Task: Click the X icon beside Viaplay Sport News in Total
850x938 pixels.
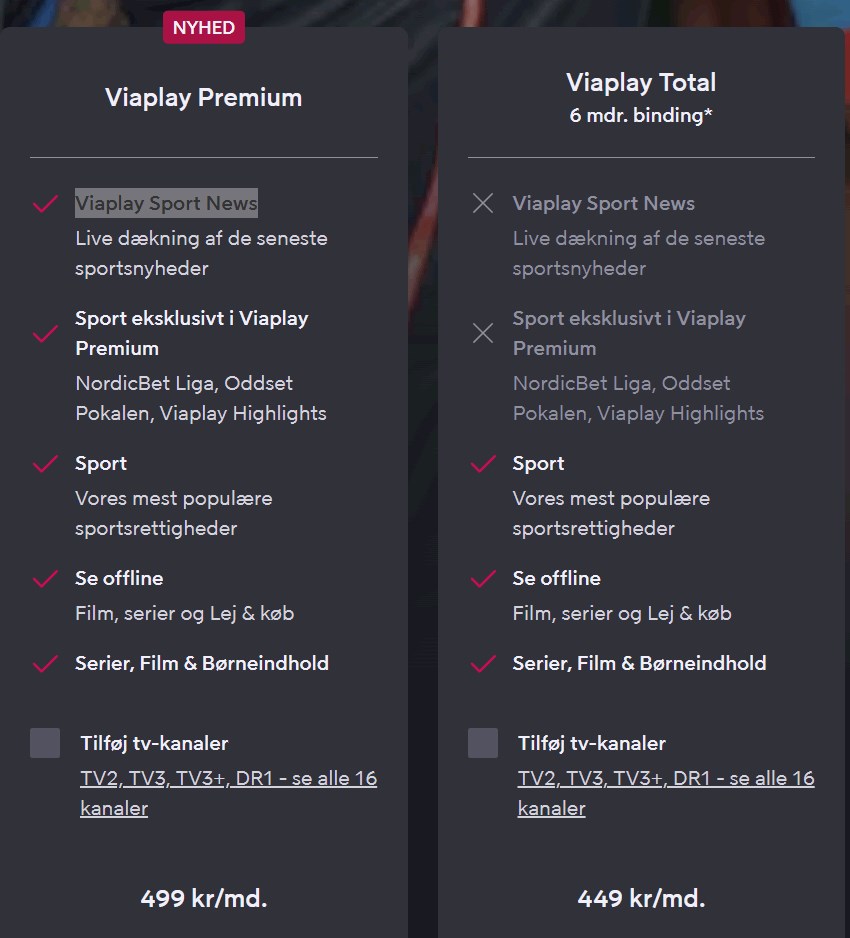Action: (483, 204)
